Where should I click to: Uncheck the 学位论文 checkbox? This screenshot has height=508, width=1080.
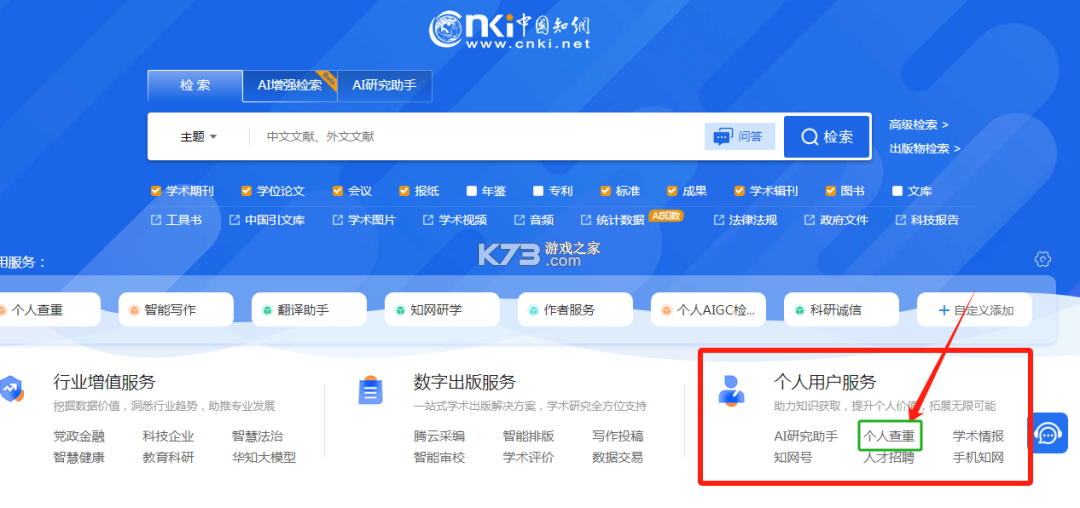[247, 191]
